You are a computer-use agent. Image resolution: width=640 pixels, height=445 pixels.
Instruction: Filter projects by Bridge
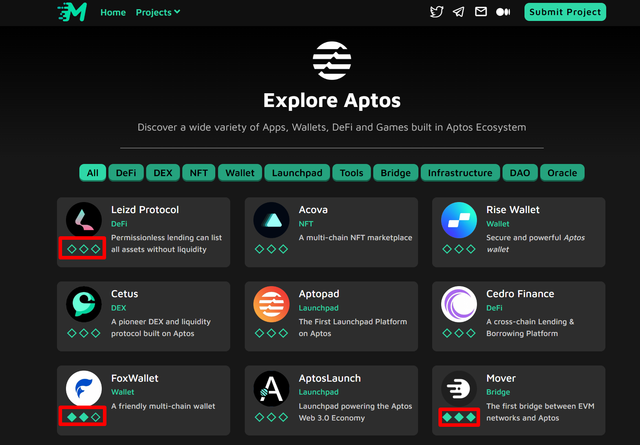pyautogui.click(x=396, y=173)
